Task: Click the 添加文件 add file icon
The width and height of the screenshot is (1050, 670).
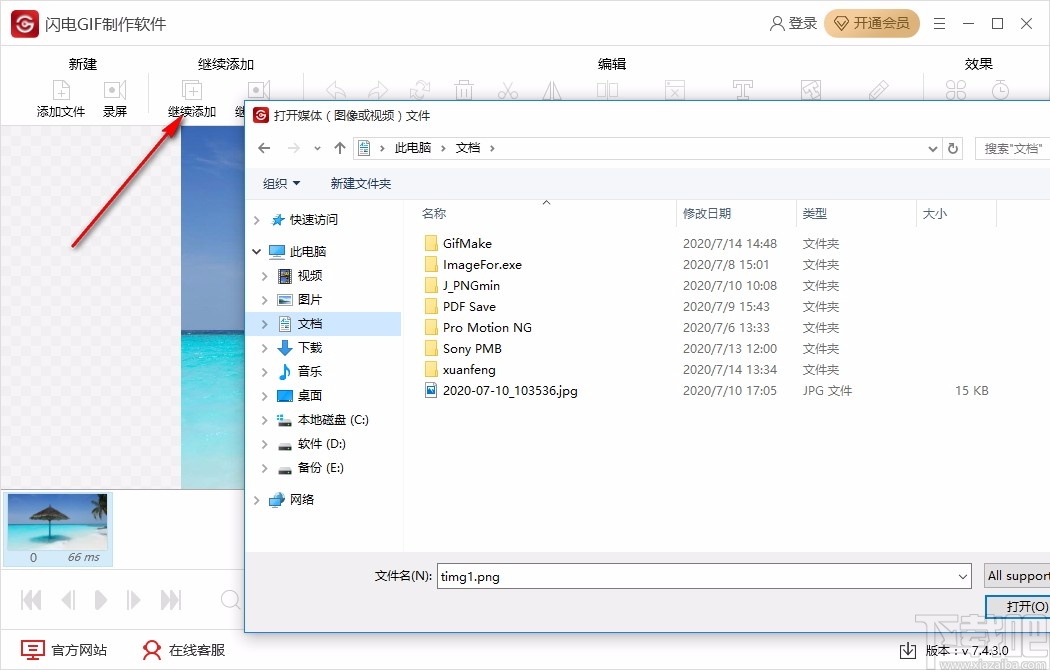Action: 61,90
